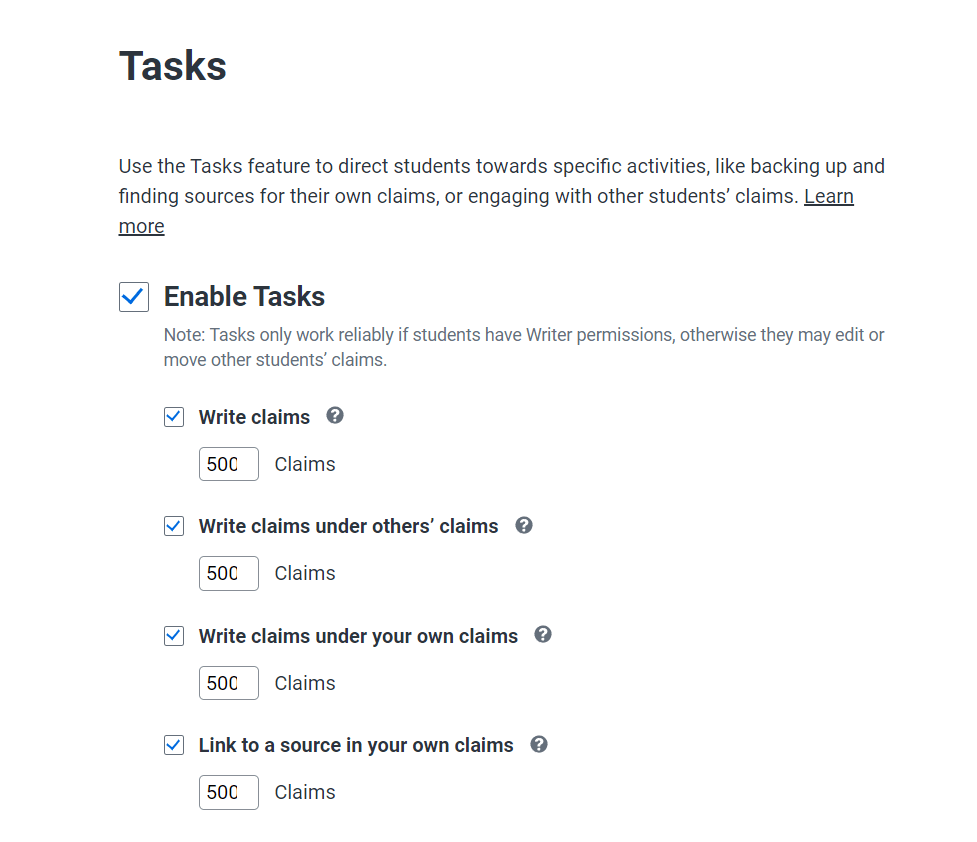Click the count field for others' claims
The width and height of the screenshot is (977, 842).
pyautogui.click(x=228, y=573)
